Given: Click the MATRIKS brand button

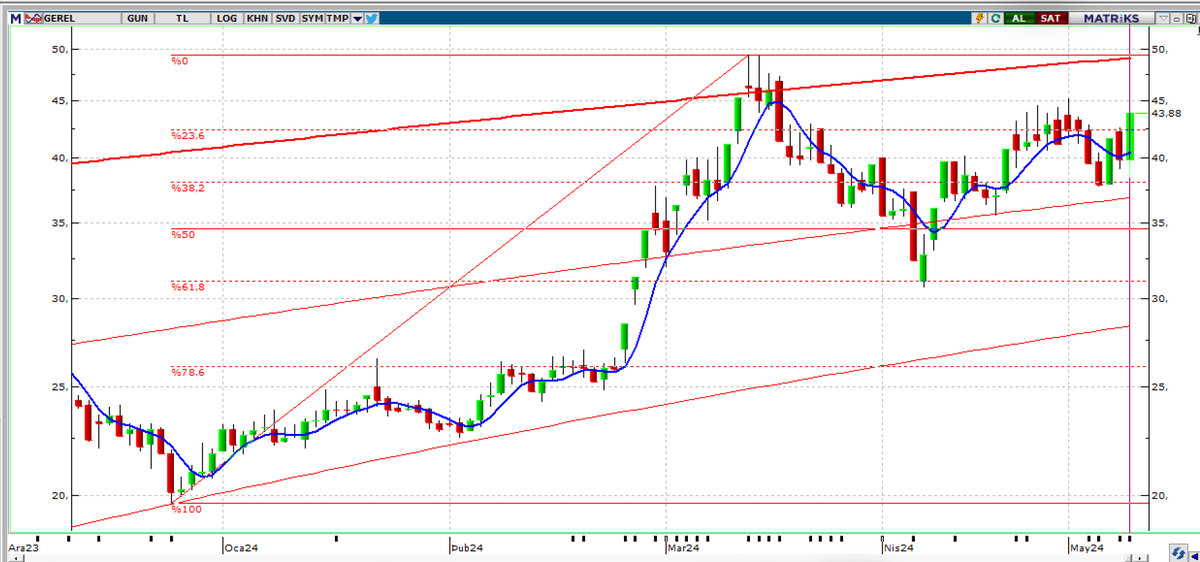Looking at the screenshot, I should (1111, 18).
